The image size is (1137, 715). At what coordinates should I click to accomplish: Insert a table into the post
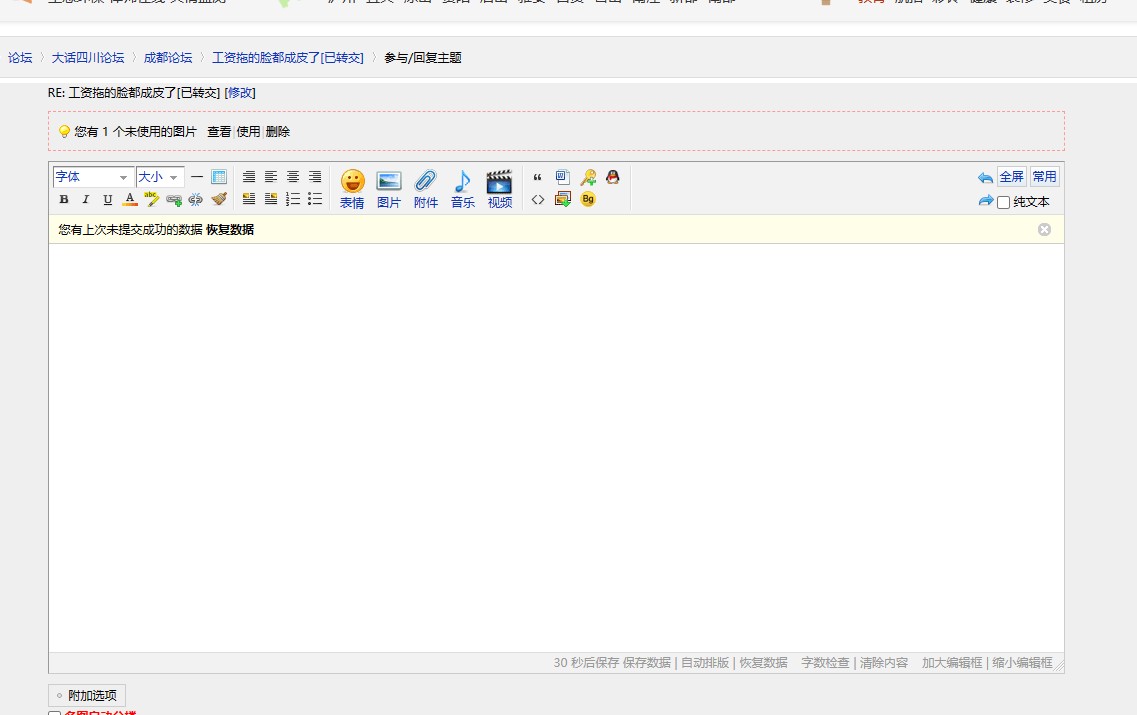218,177
